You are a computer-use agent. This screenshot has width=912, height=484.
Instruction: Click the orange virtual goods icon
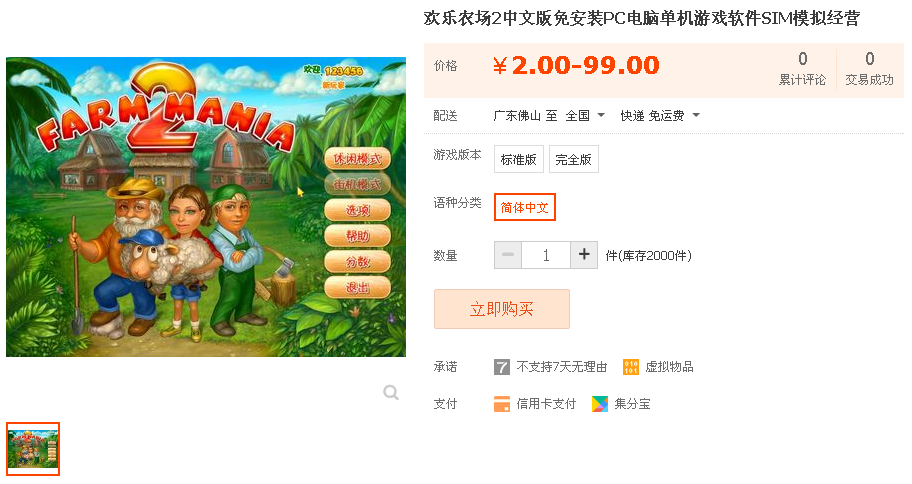coord(630,367)
